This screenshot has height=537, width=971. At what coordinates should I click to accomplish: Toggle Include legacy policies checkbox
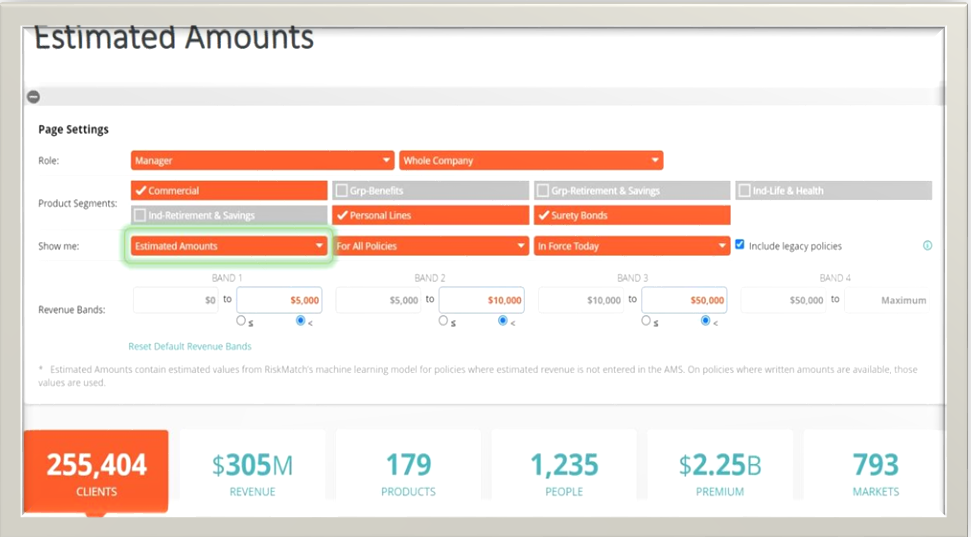pos(740,245)
